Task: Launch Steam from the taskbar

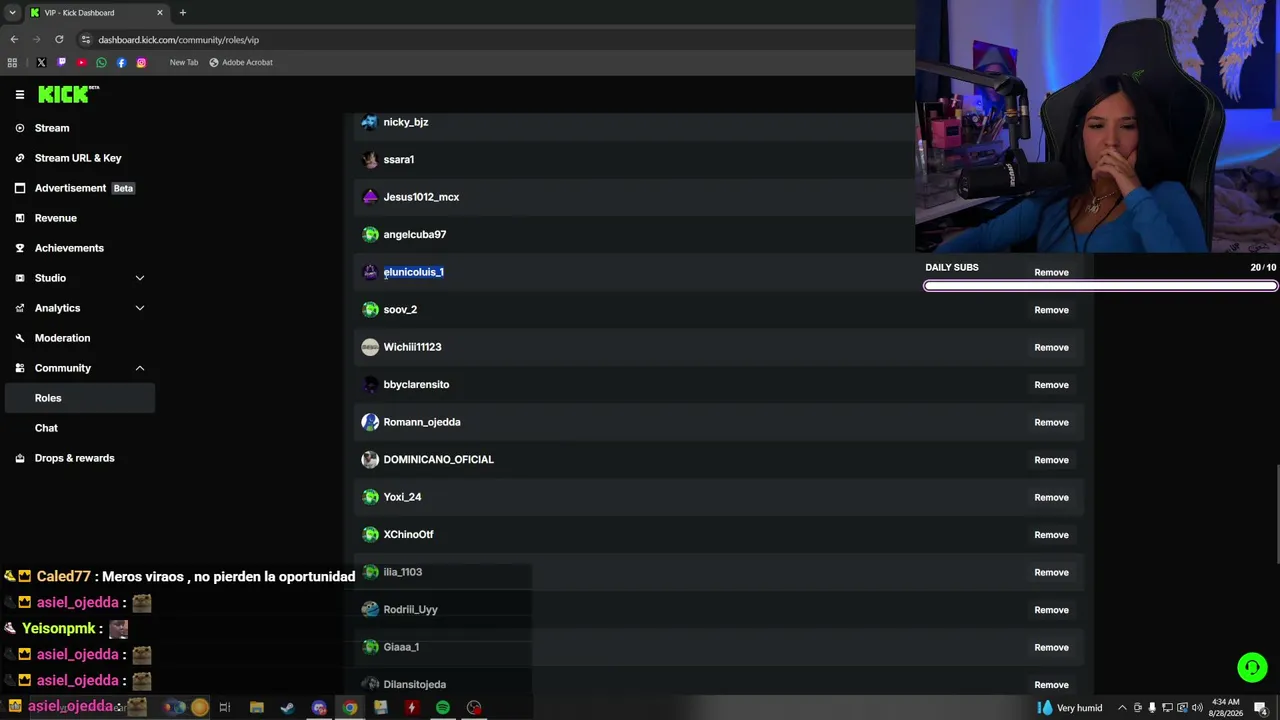Action: pos(287,708)
